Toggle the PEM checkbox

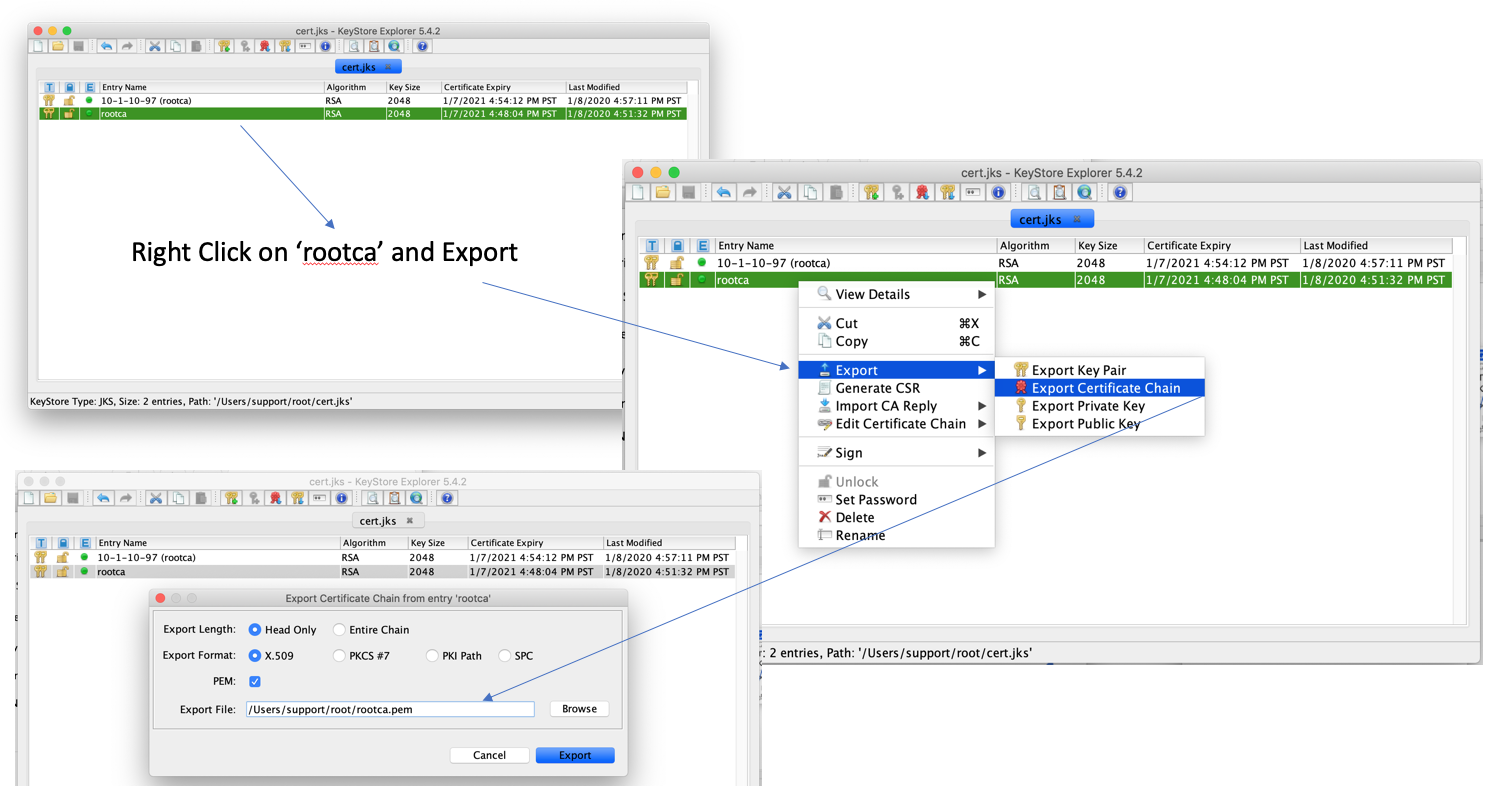point(255,682)
